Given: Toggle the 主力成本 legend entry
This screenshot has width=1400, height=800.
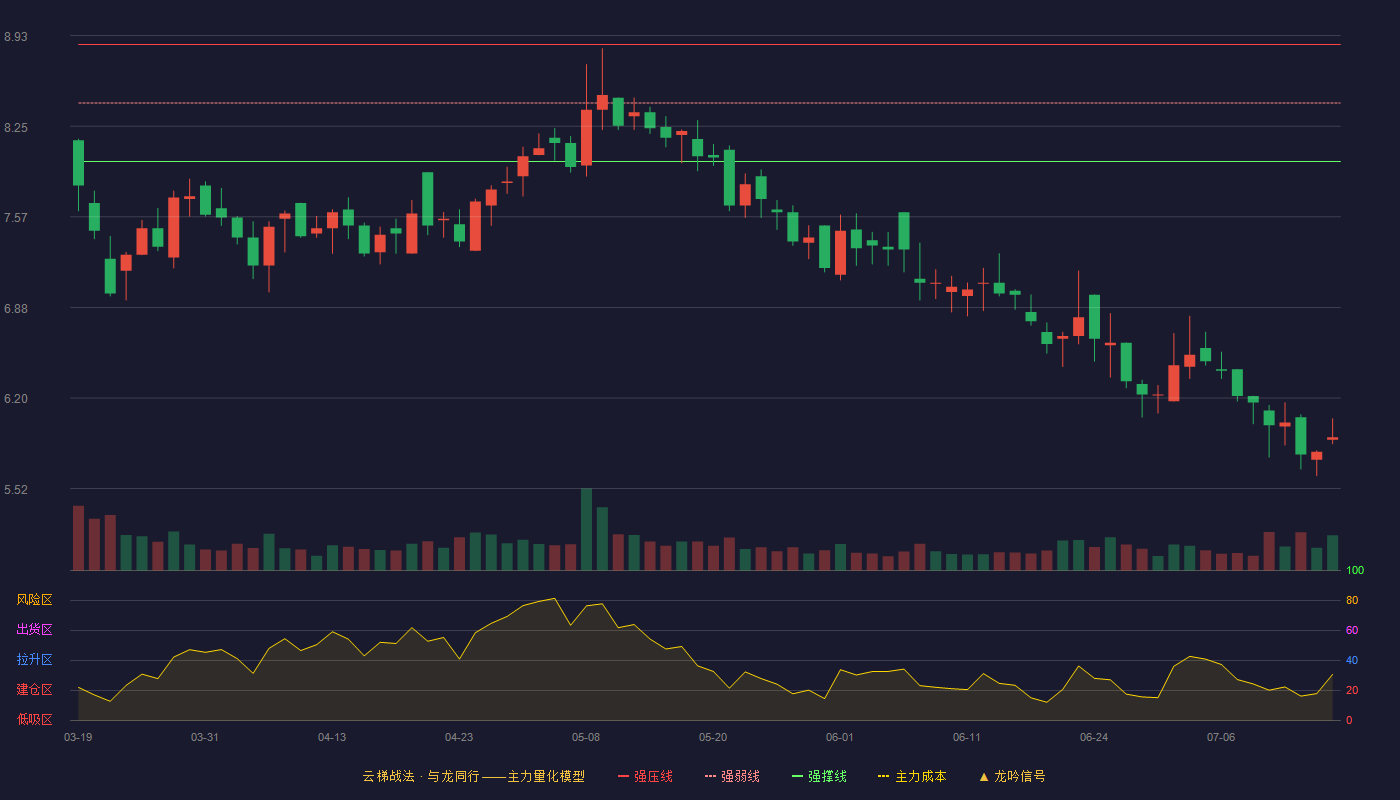Looking at the screenshot, I should (912, 776).
